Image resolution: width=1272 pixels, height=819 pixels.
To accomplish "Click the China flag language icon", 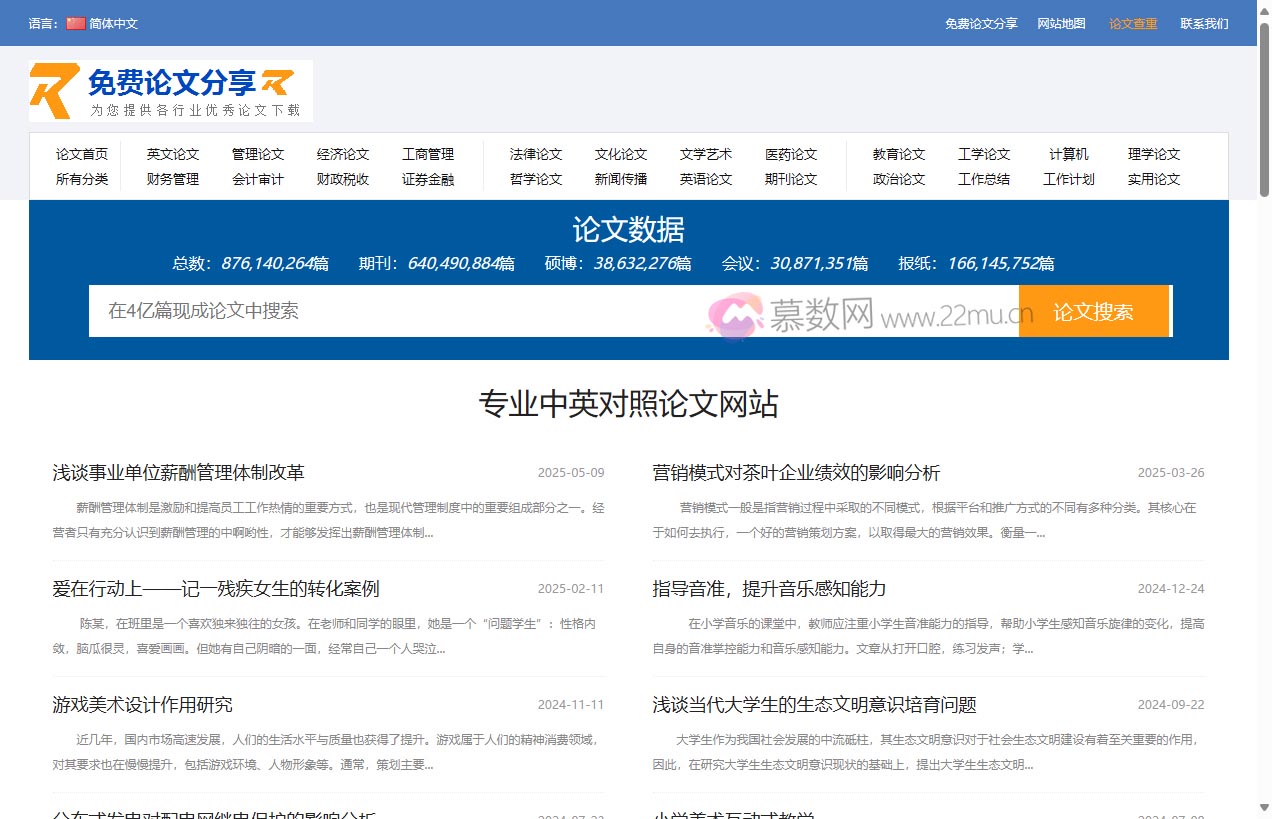I will pyautogui.click(x=76, y=22).
